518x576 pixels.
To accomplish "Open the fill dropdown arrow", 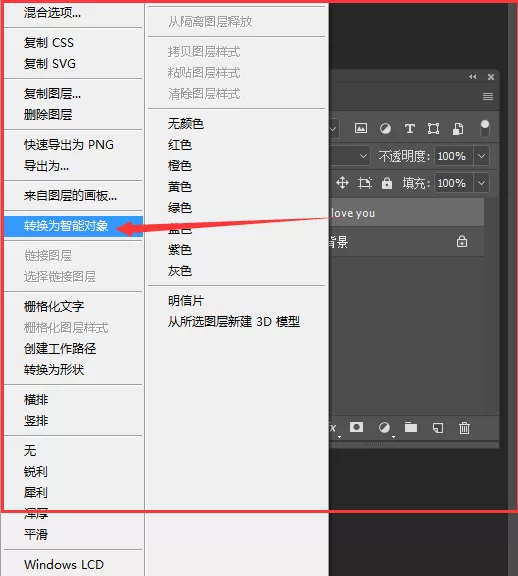I will coord(481,183).
